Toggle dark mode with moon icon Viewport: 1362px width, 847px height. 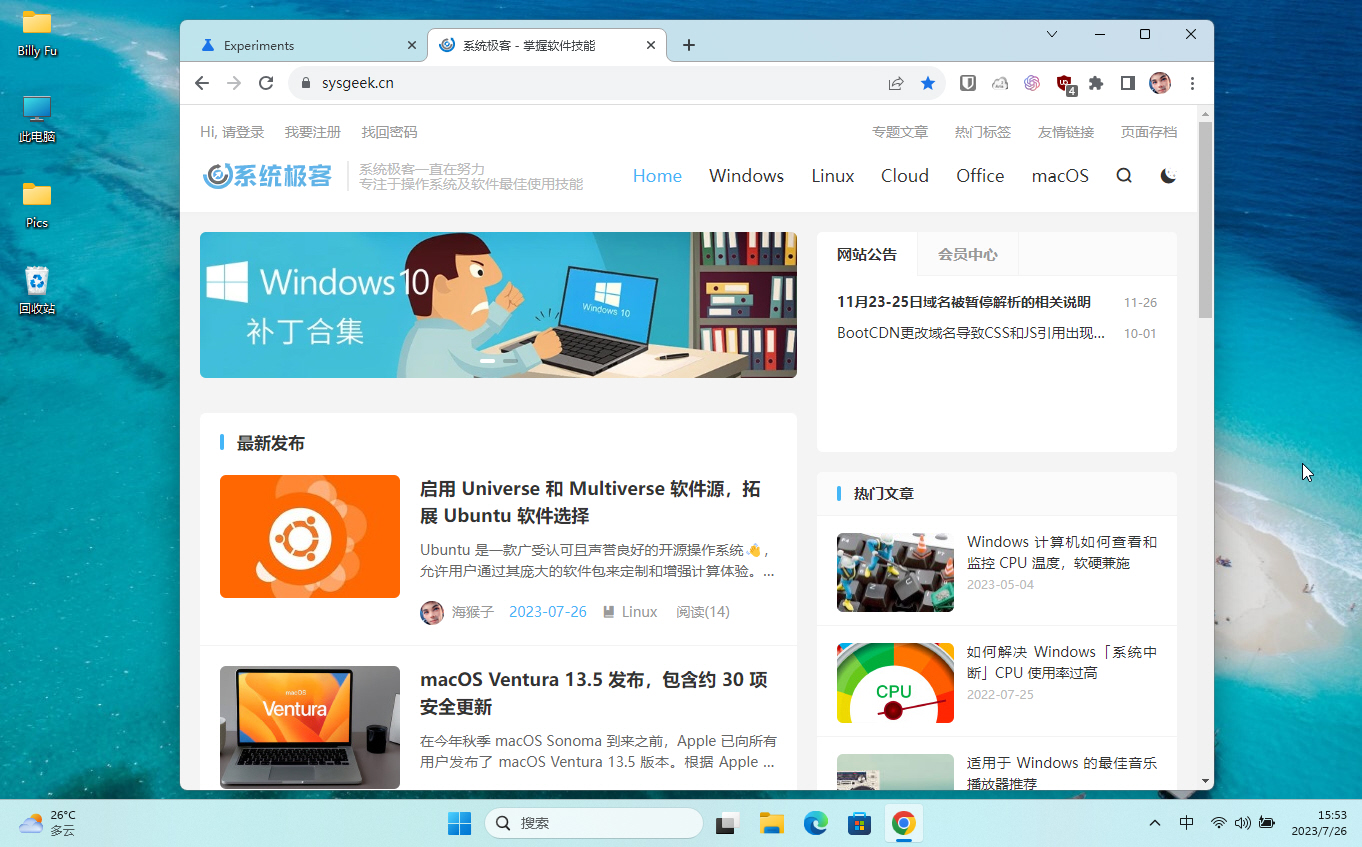(x=1168, y=176)
